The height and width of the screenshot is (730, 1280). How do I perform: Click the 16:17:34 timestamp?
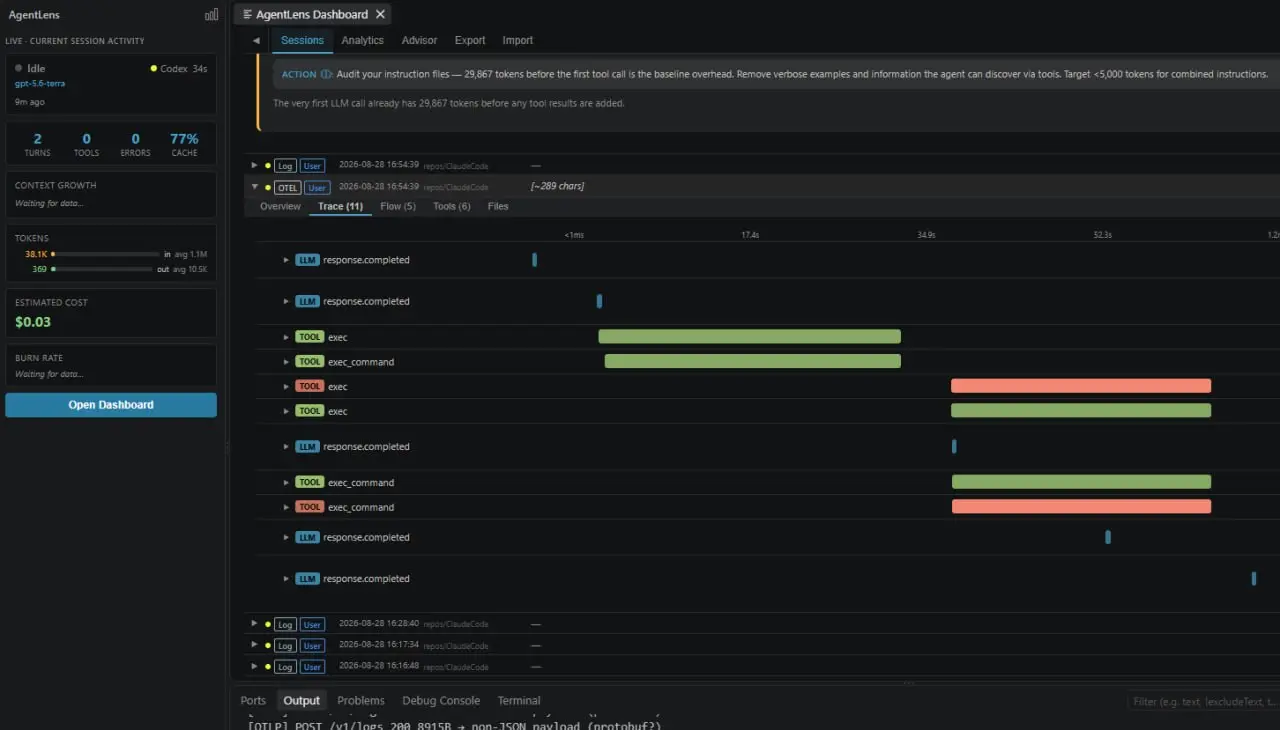pyautogui.click(x=379, y=645)
